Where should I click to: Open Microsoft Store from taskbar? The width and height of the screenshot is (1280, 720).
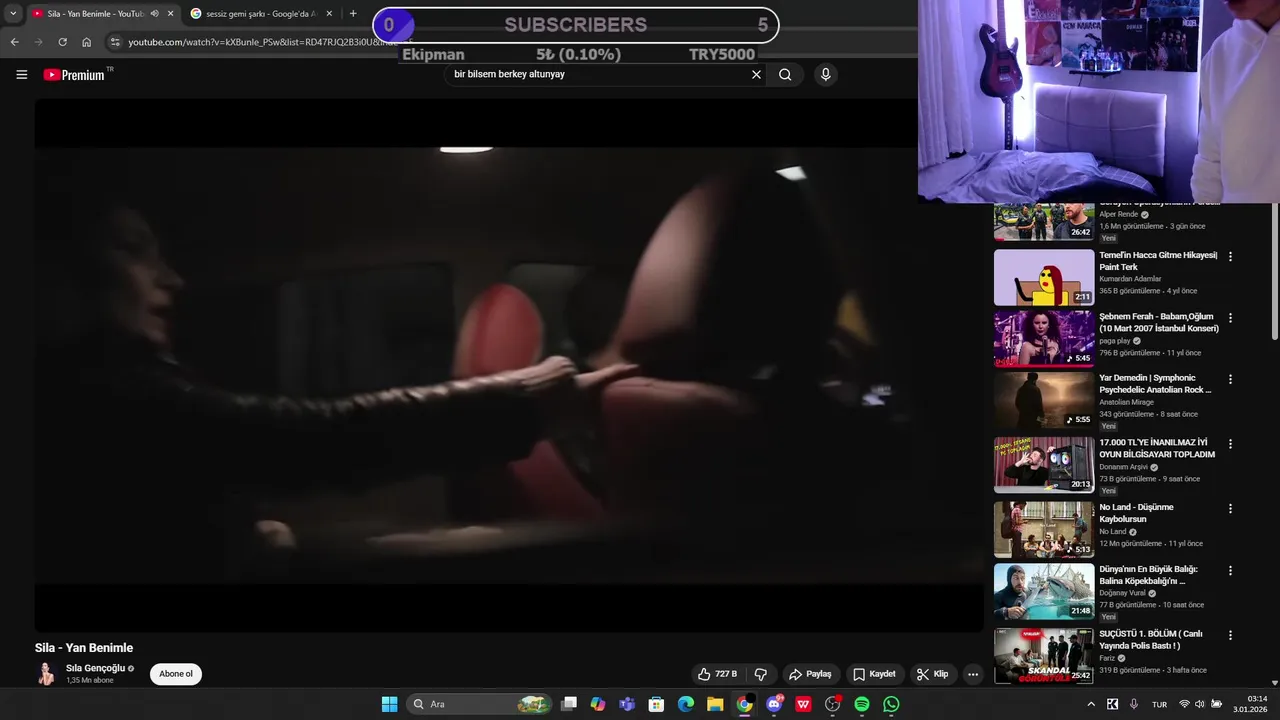pyautogui.click(x=656, y=704)
